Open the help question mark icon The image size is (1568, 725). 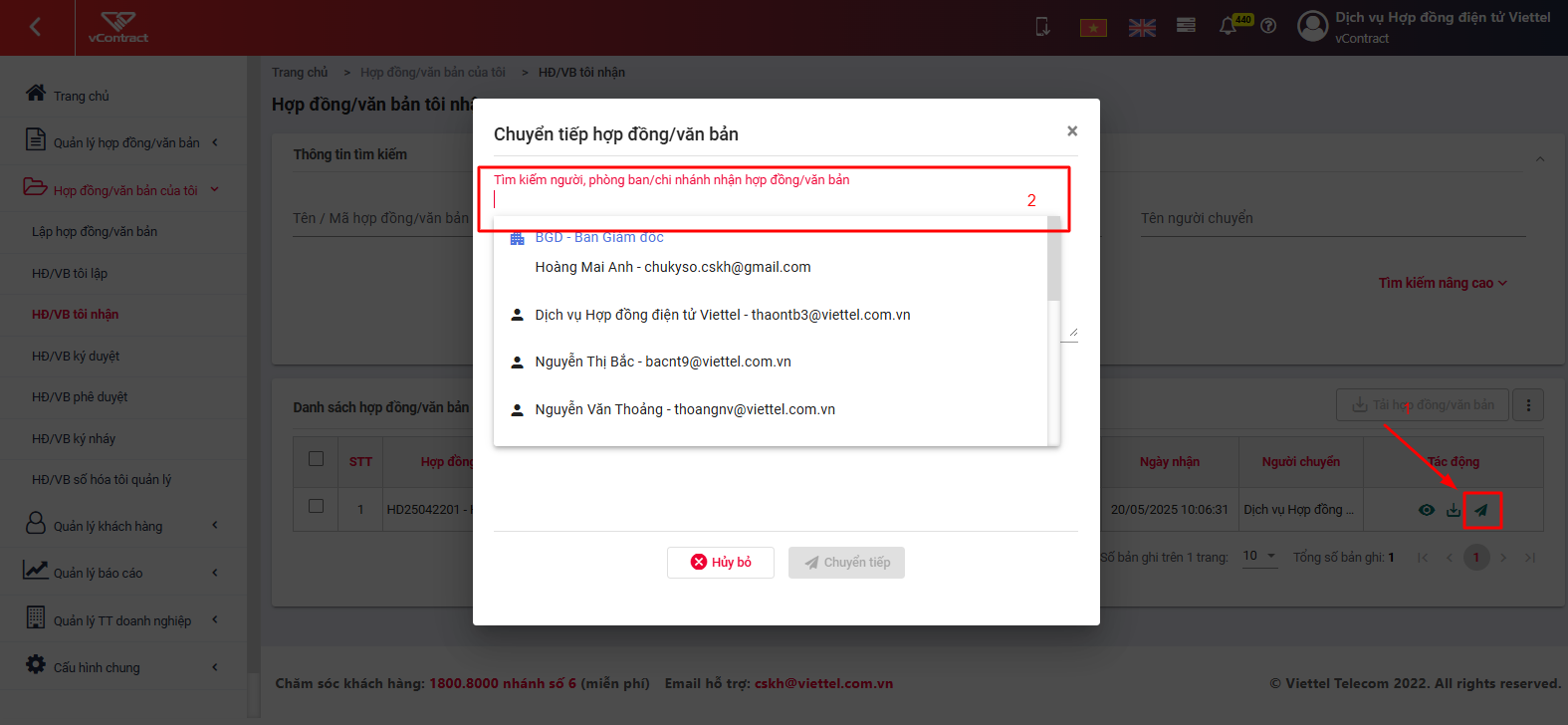pos(1268,27)
